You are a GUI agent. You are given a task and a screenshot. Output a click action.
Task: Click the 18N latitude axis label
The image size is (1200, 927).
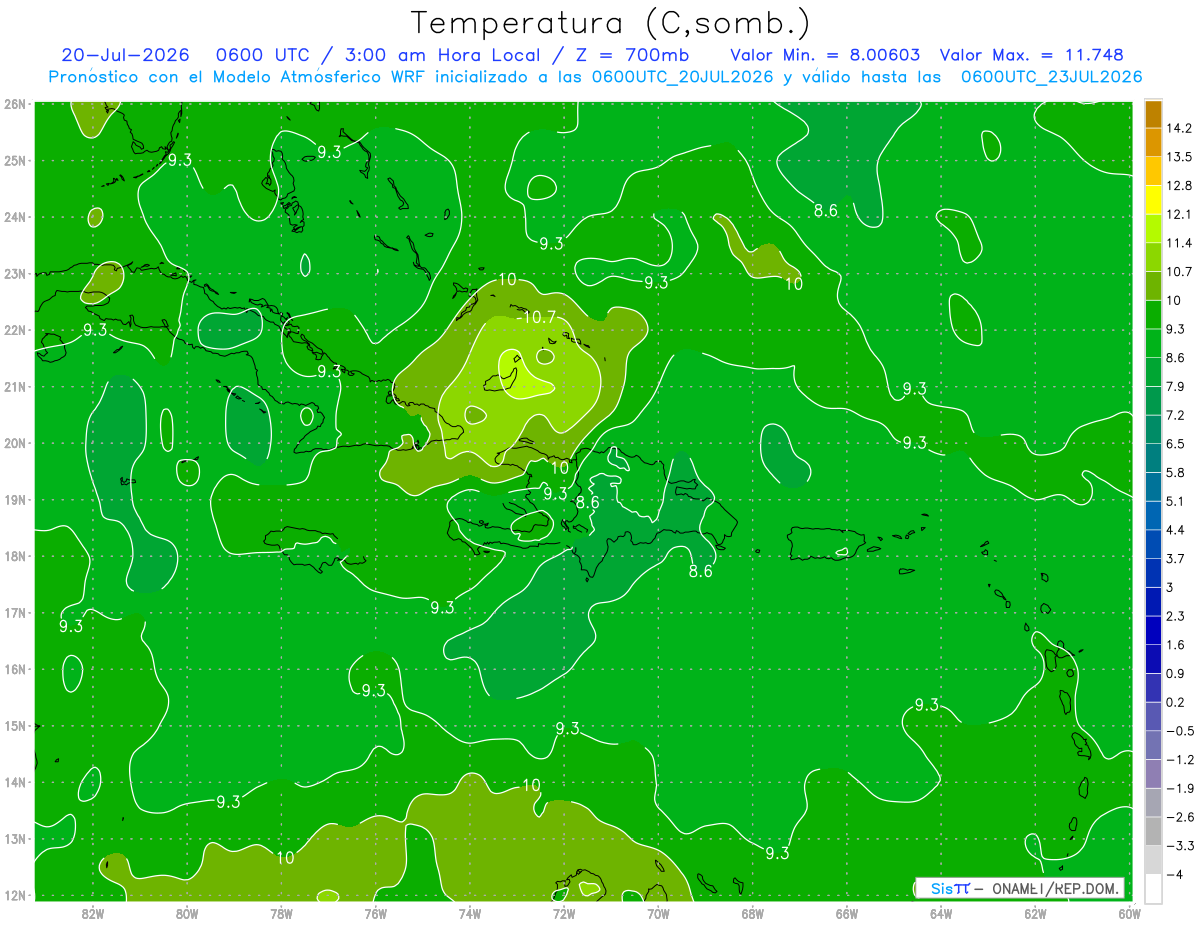tap(14, 556)
